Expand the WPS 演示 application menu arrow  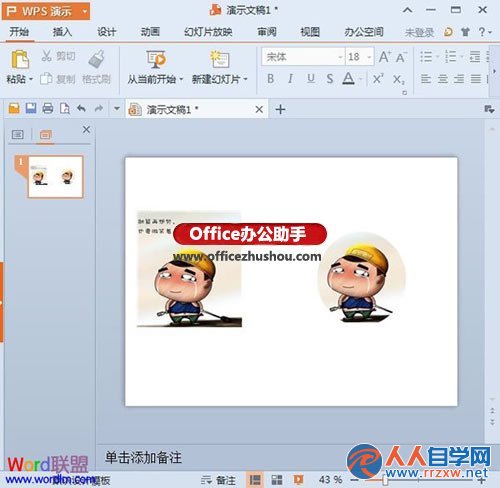coord(85,11)
